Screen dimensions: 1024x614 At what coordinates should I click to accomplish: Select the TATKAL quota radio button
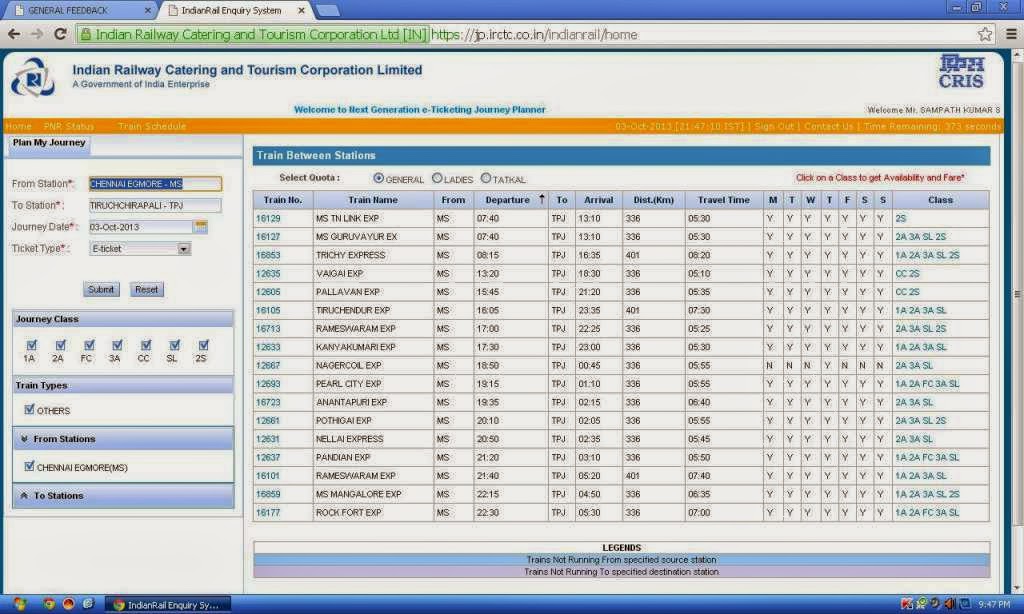click(x=485, y=178)
